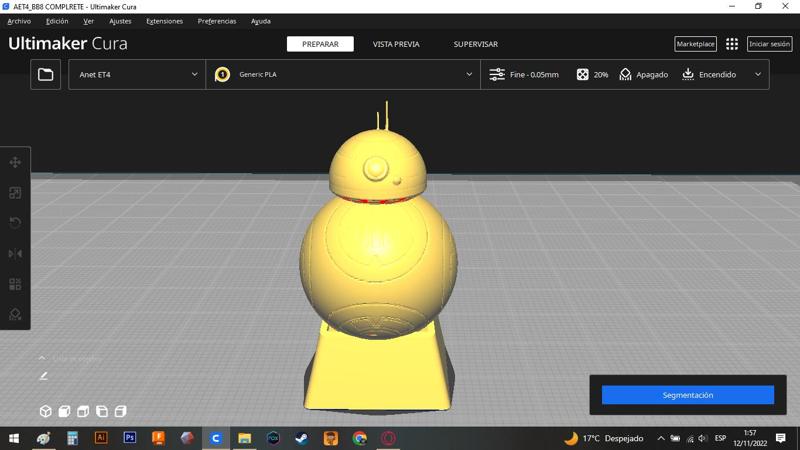800x450 pixels.
Task: Open Windows notification center icon
Action: pos(781,438)
